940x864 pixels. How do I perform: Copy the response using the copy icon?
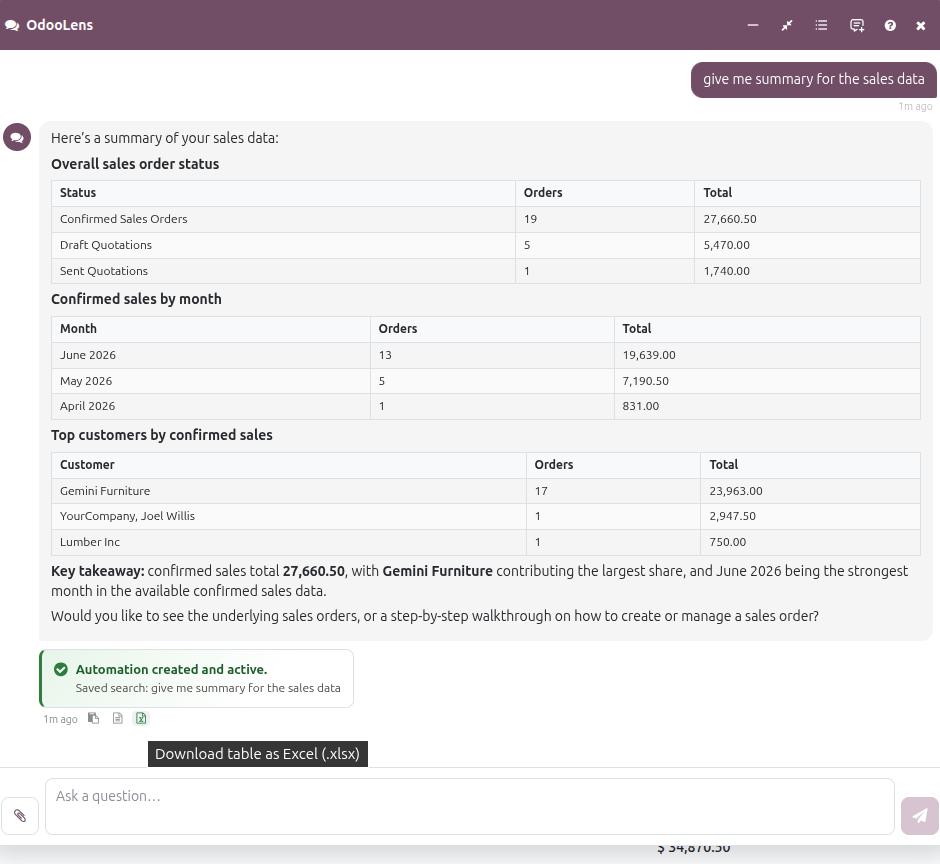(x=94, y=718)
